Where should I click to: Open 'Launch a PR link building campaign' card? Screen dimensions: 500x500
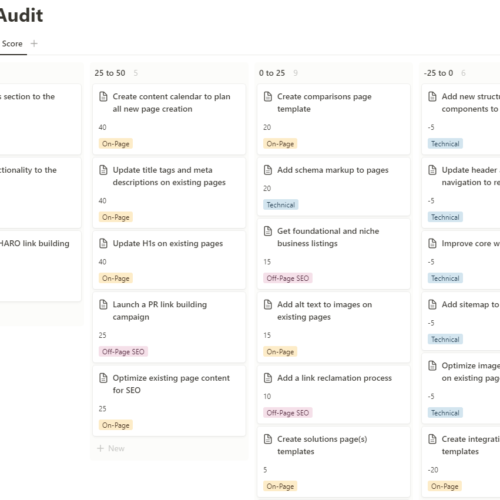(x=169, y=327)
